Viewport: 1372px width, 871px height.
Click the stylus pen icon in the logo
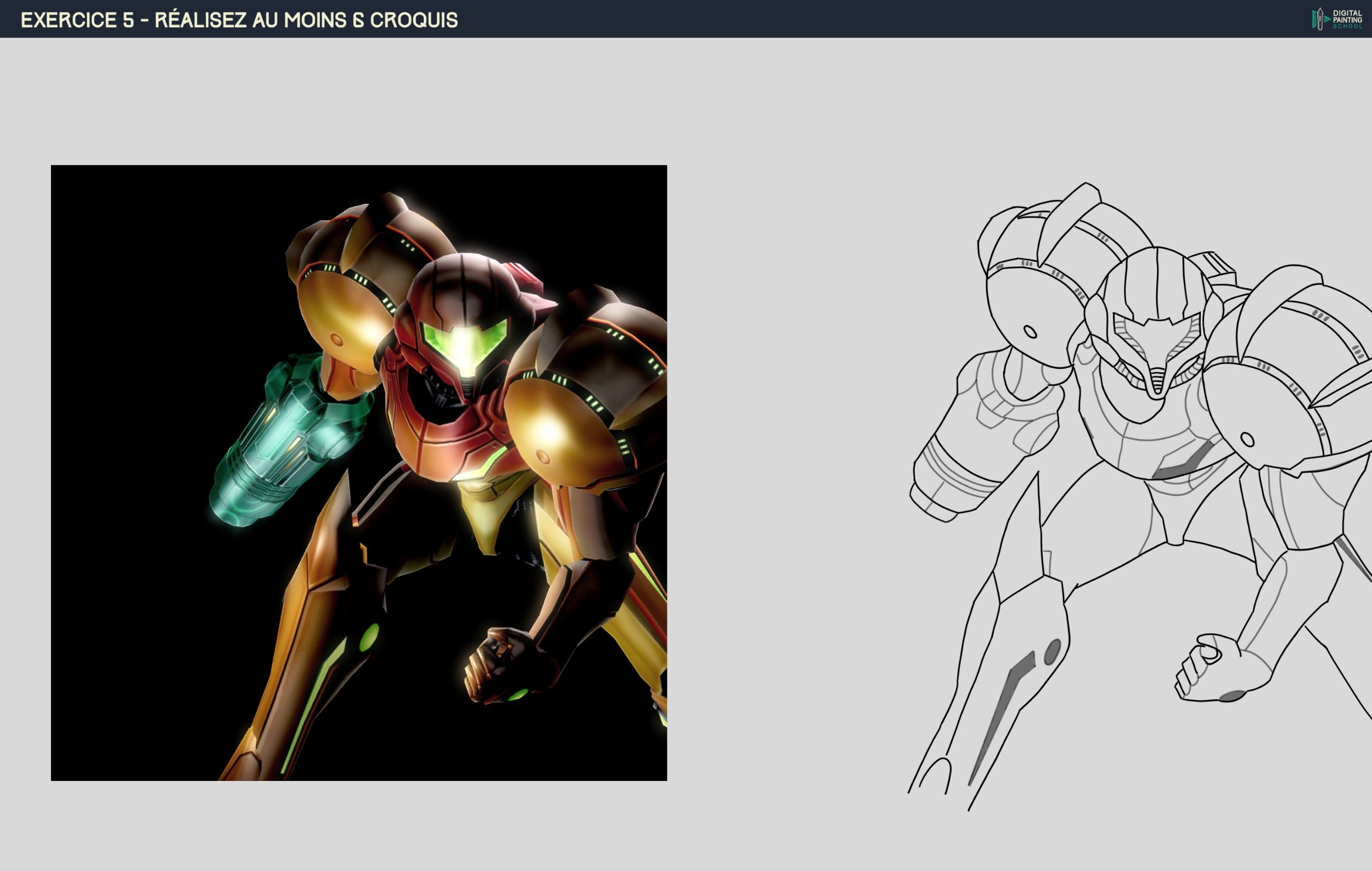[x=1320, y=20]
